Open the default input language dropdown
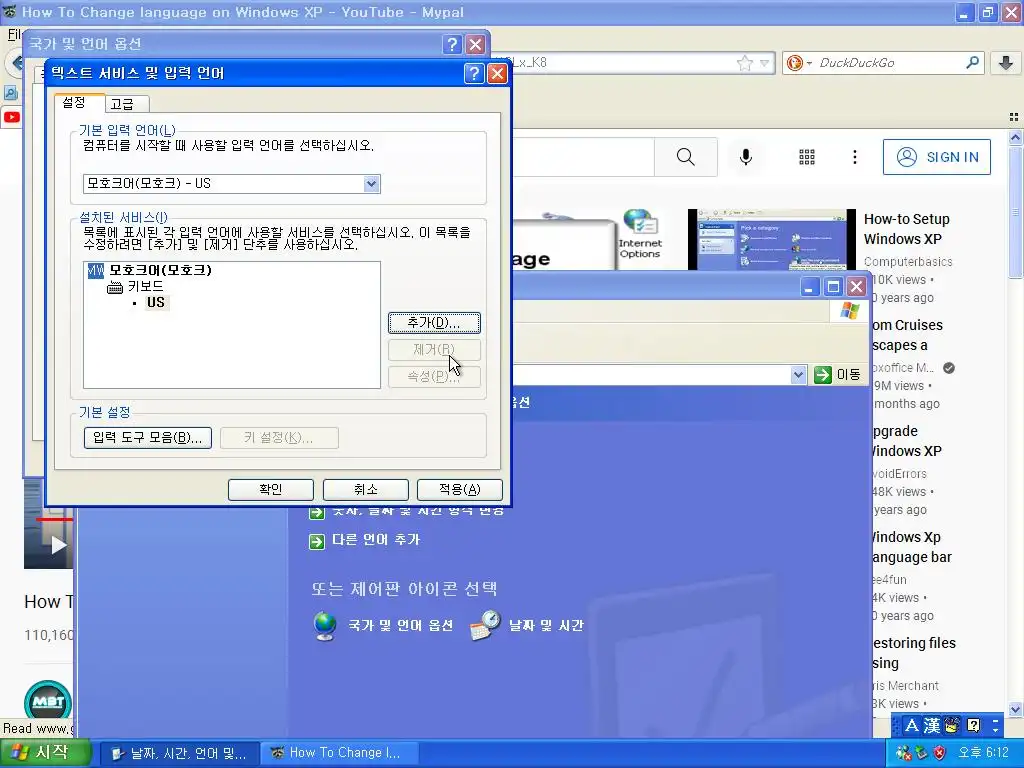 pos(371,184)
